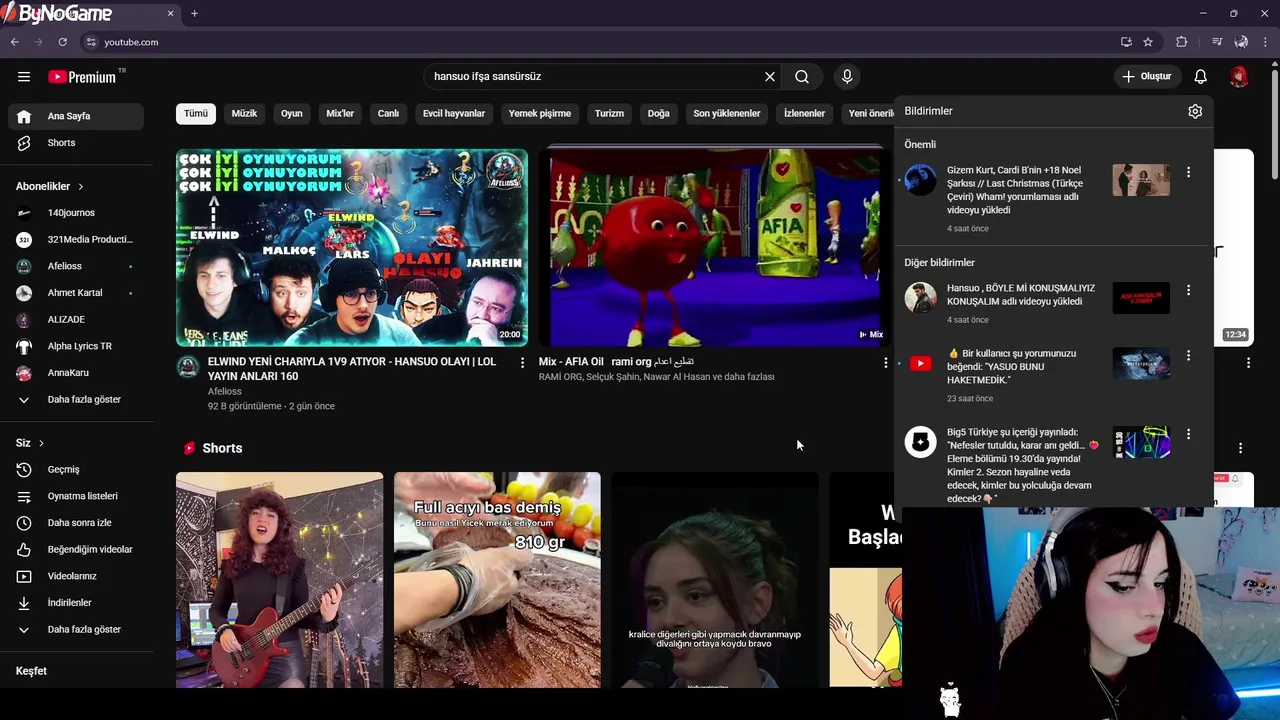
Task: Open the Oluştur create button
Action: tap(1147, 77)
